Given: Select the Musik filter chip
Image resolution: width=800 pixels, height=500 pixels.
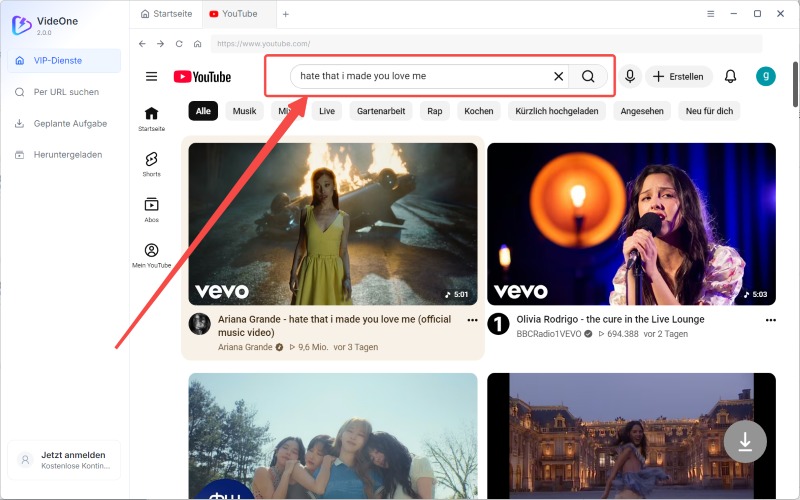Looking at the screenshot, I should point(244,111).
